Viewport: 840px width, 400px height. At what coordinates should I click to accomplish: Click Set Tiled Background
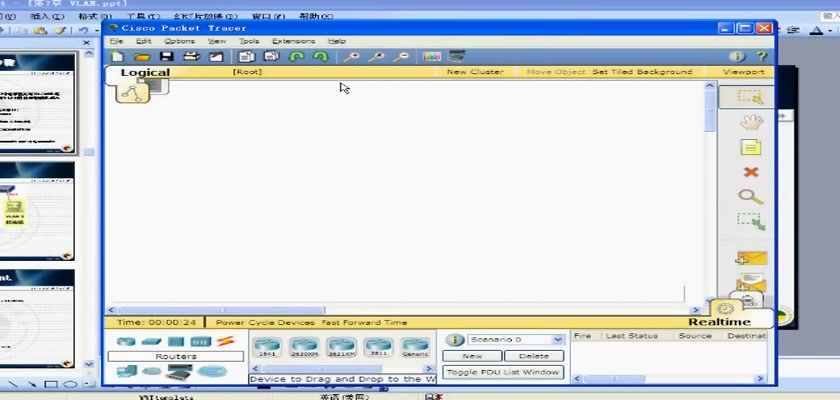[642, 72]
